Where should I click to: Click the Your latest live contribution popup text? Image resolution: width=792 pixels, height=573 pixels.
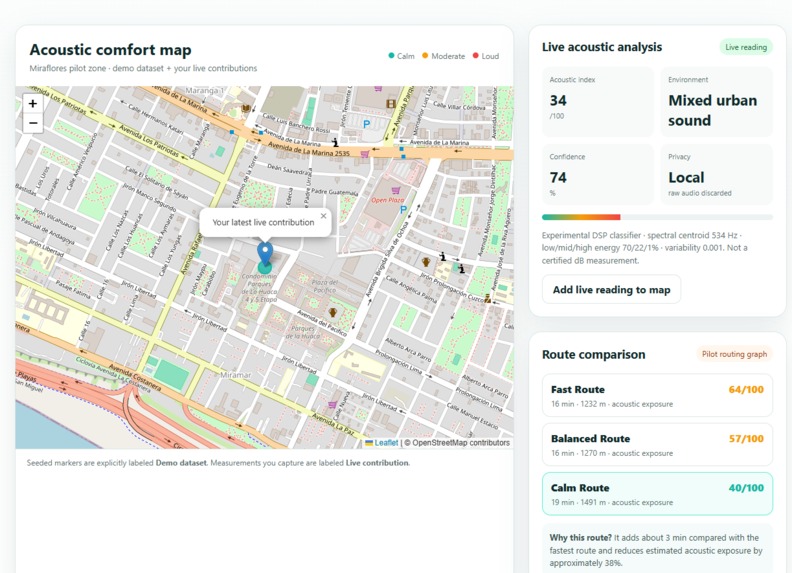(263, 222)
